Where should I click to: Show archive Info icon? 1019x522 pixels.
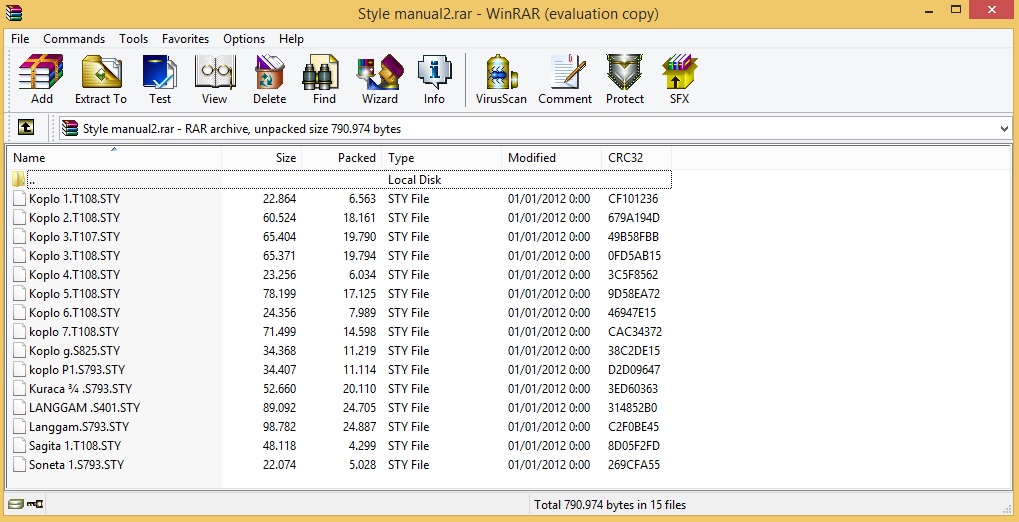coord(434,79)
